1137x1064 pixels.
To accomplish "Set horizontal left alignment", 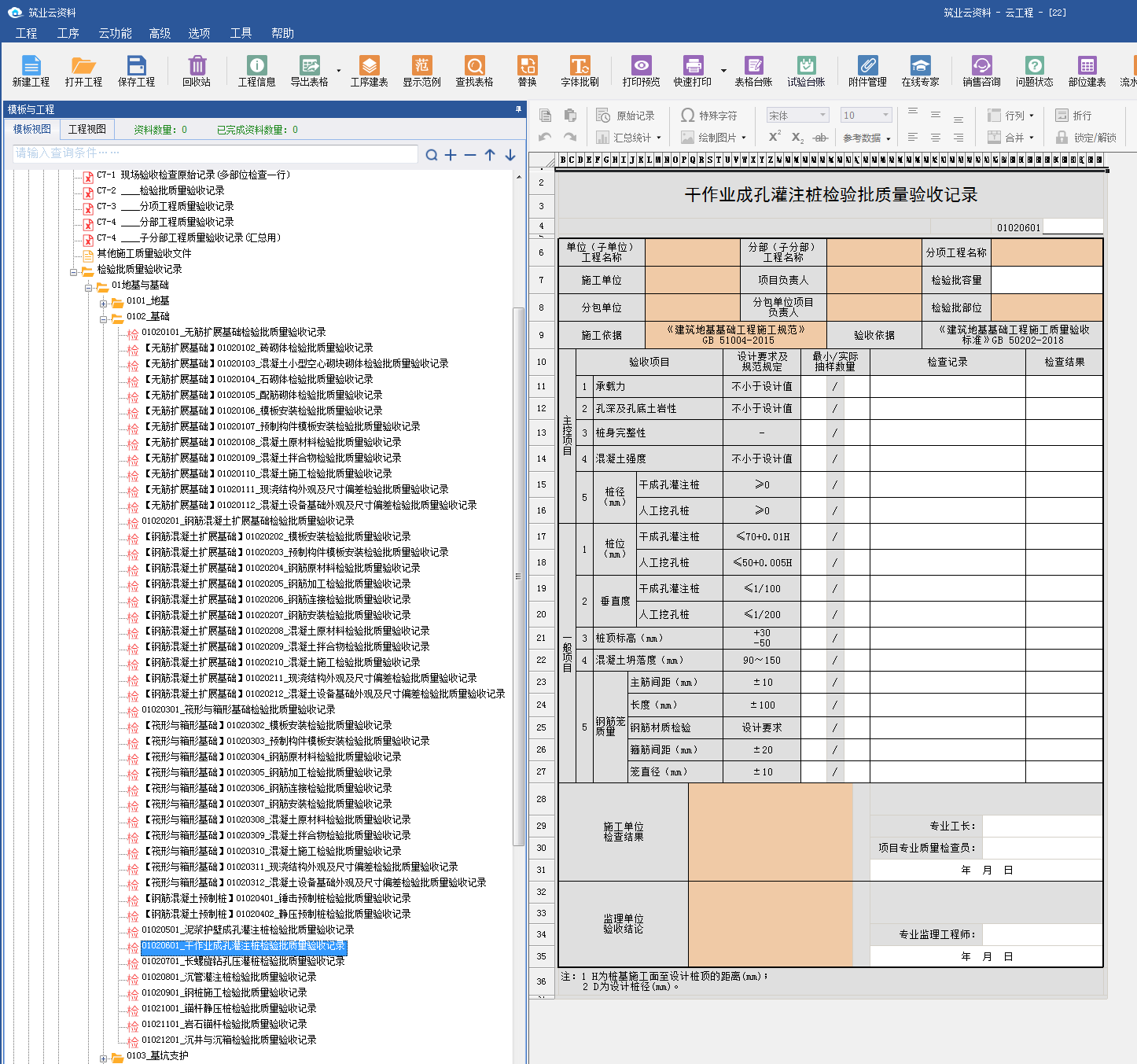I will tap(913, 138).
